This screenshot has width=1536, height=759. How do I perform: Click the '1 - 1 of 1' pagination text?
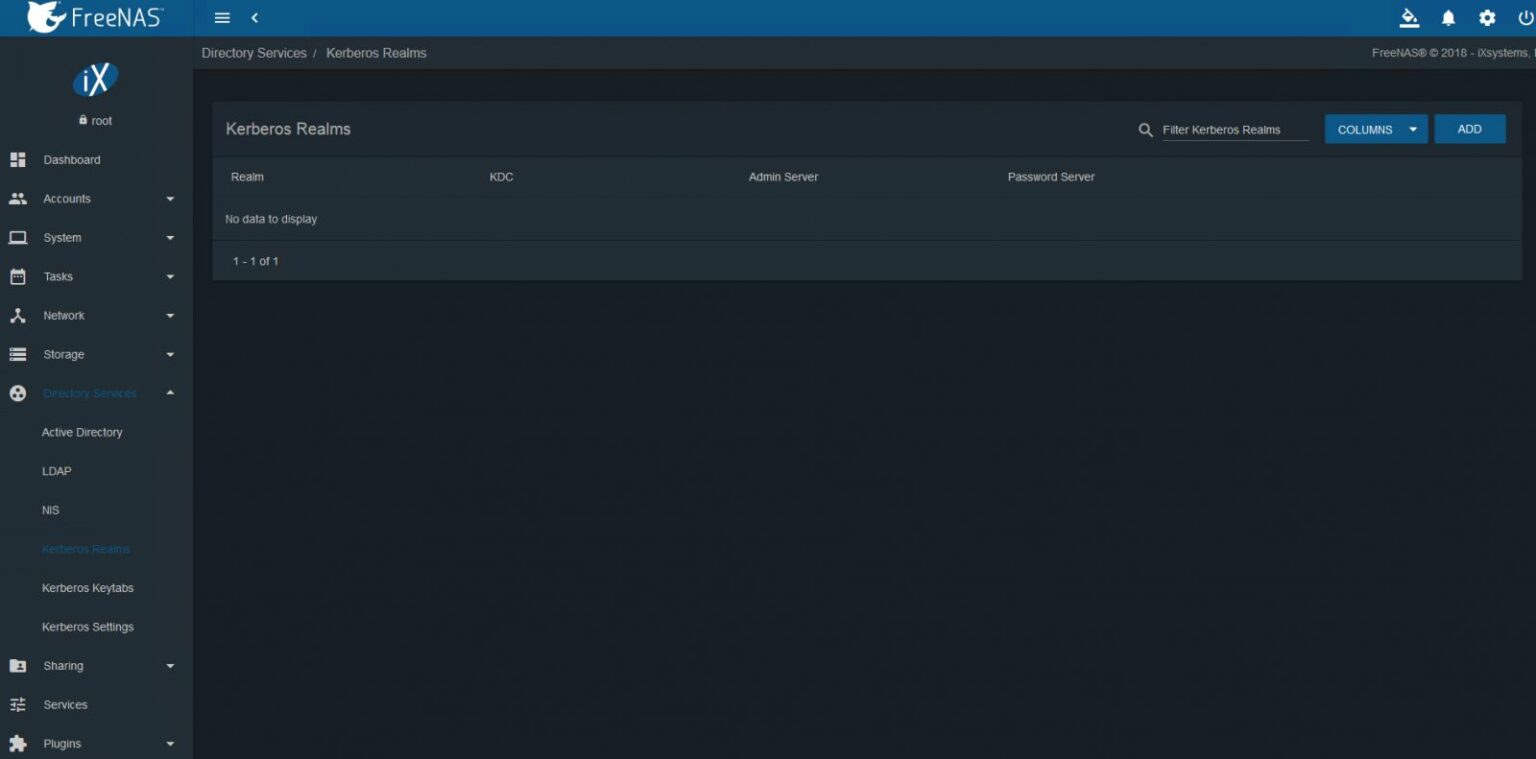coord(256,261)
